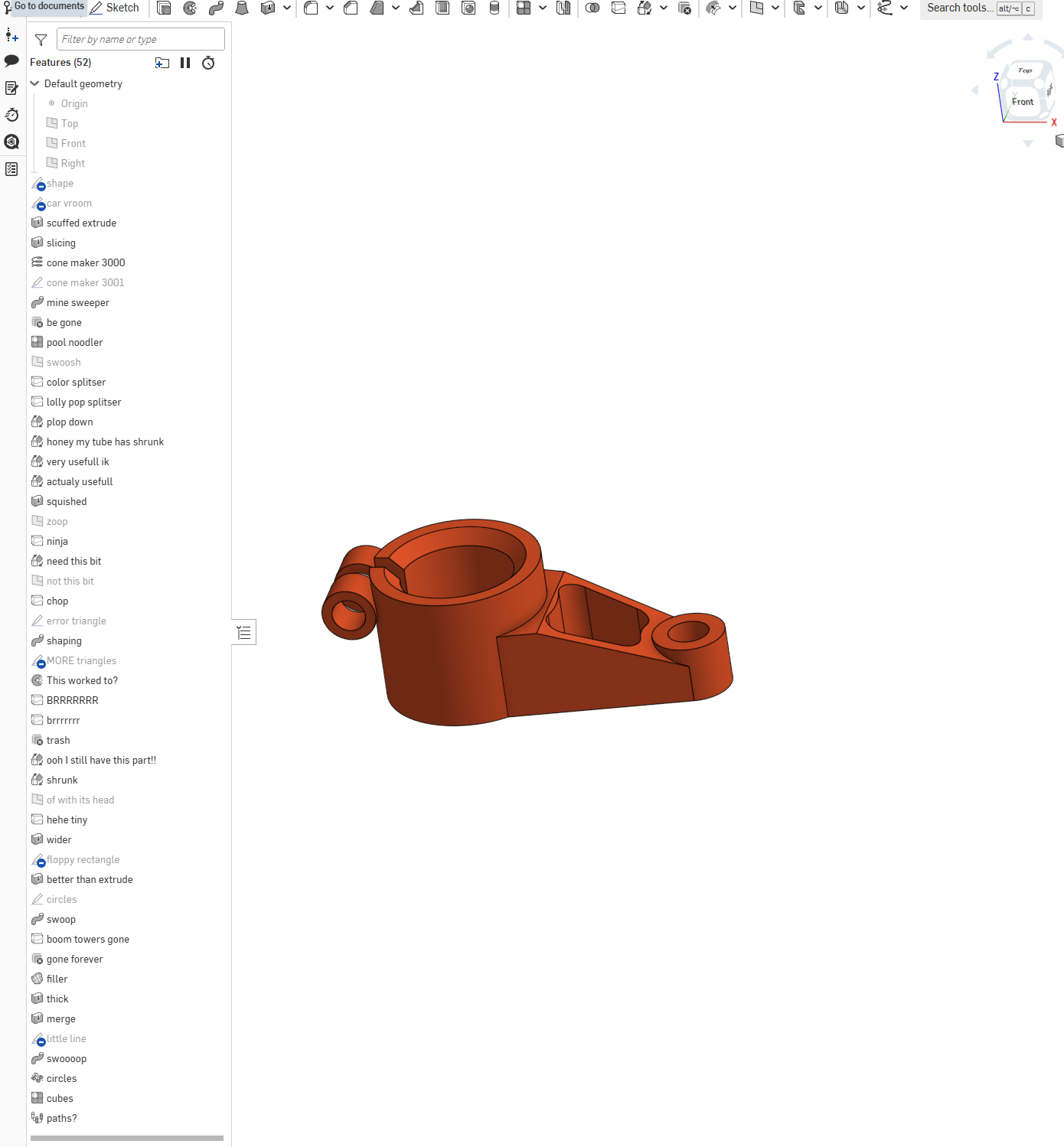Viewport: 1064px width, 1147px height.
Task: Show regeneration times stopwatch icon
Action: click(x=208, y=63)
